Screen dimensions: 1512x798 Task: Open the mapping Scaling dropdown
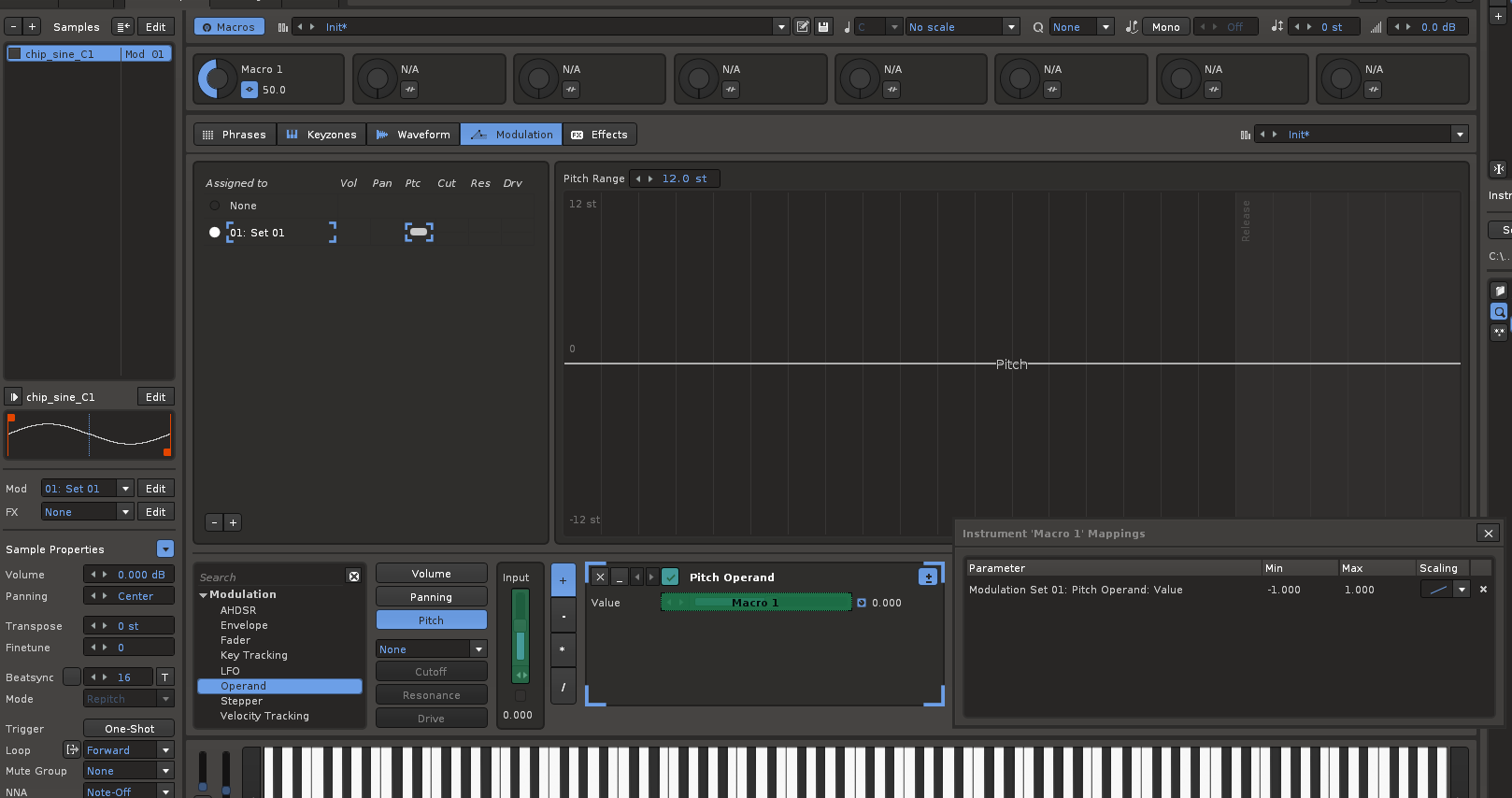pos(1462,590)
